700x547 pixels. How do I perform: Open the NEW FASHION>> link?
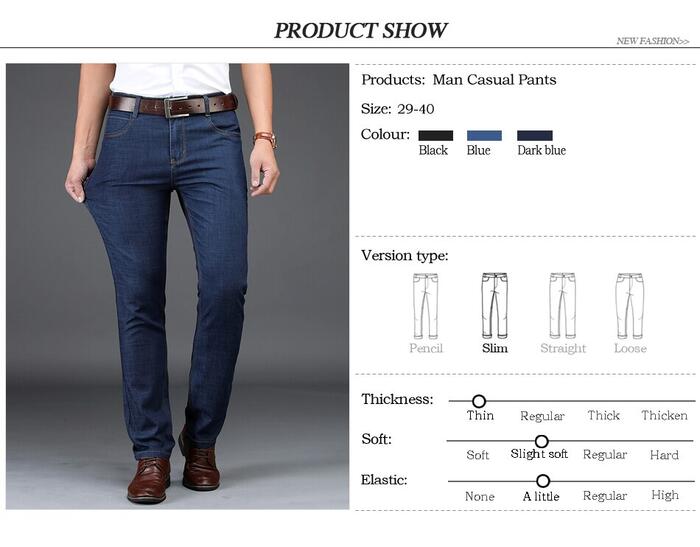(x=653, y=41)
